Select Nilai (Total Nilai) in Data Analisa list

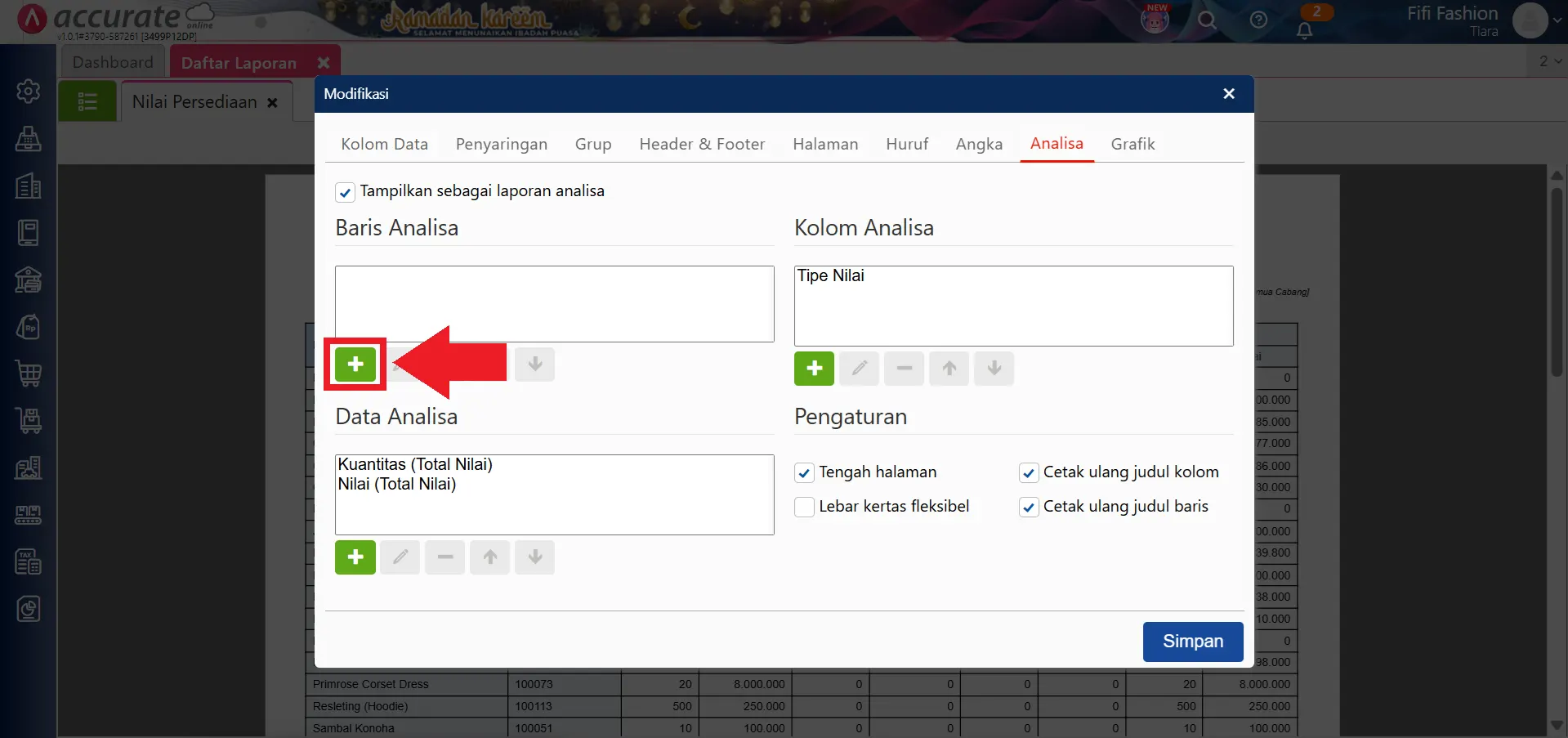coord(397,484)
